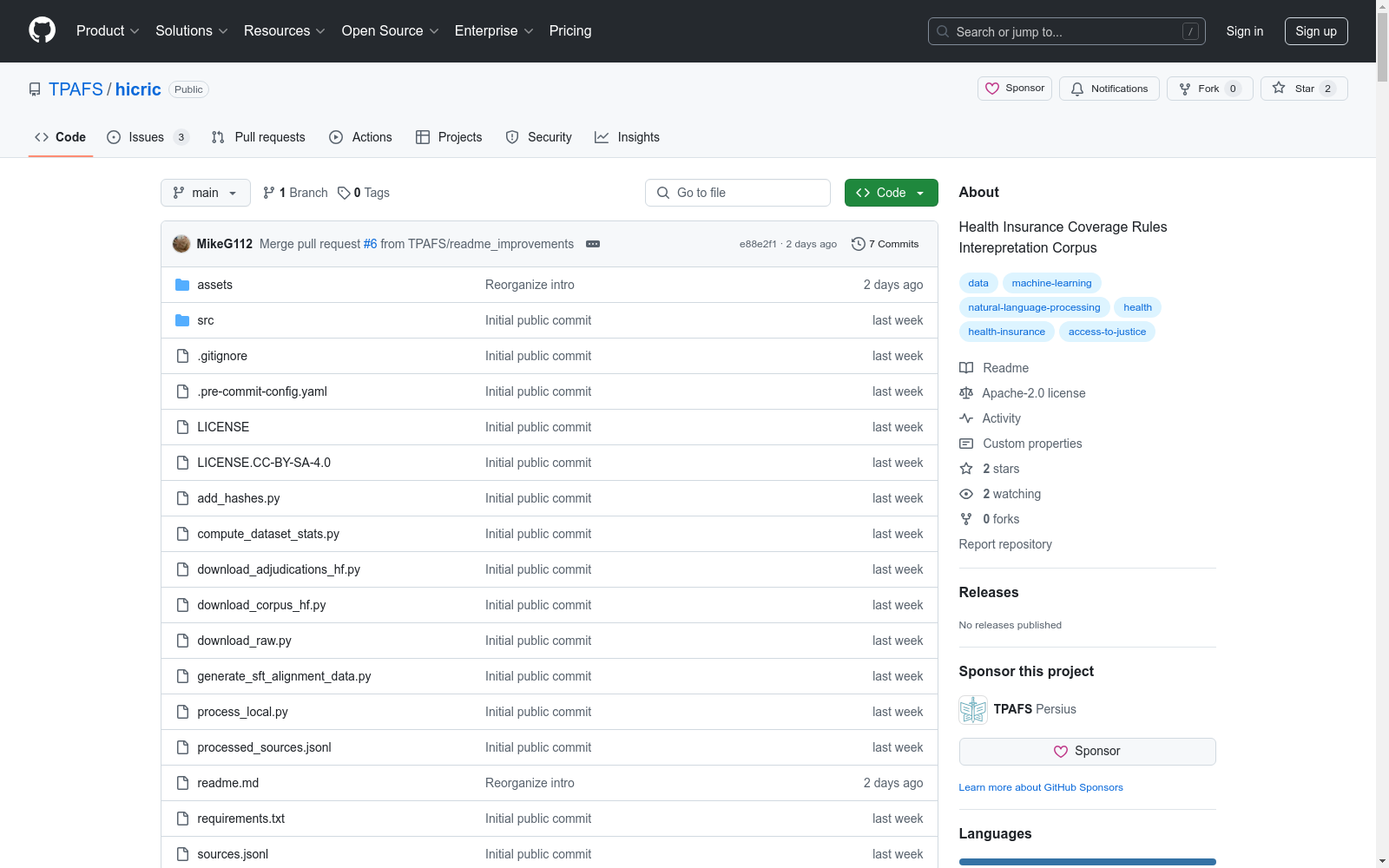Image resolution: width=1389 pixels, height=868 pixels.
Task: Expand the Resources dropdown menu
Action: pyautogui.click(x=285, y=31)
